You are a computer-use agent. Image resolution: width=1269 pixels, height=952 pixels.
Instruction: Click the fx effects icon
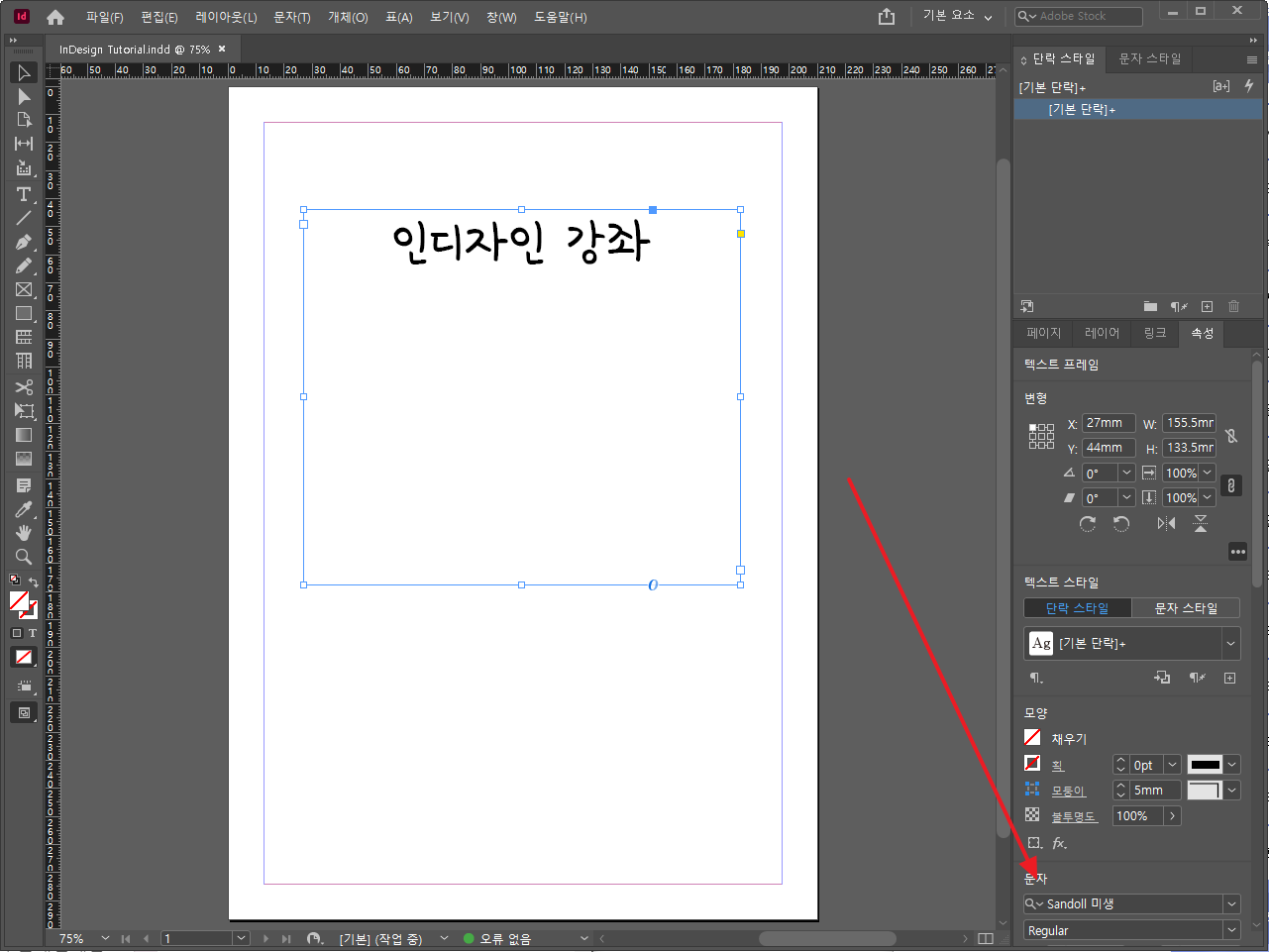(1059, 843)
